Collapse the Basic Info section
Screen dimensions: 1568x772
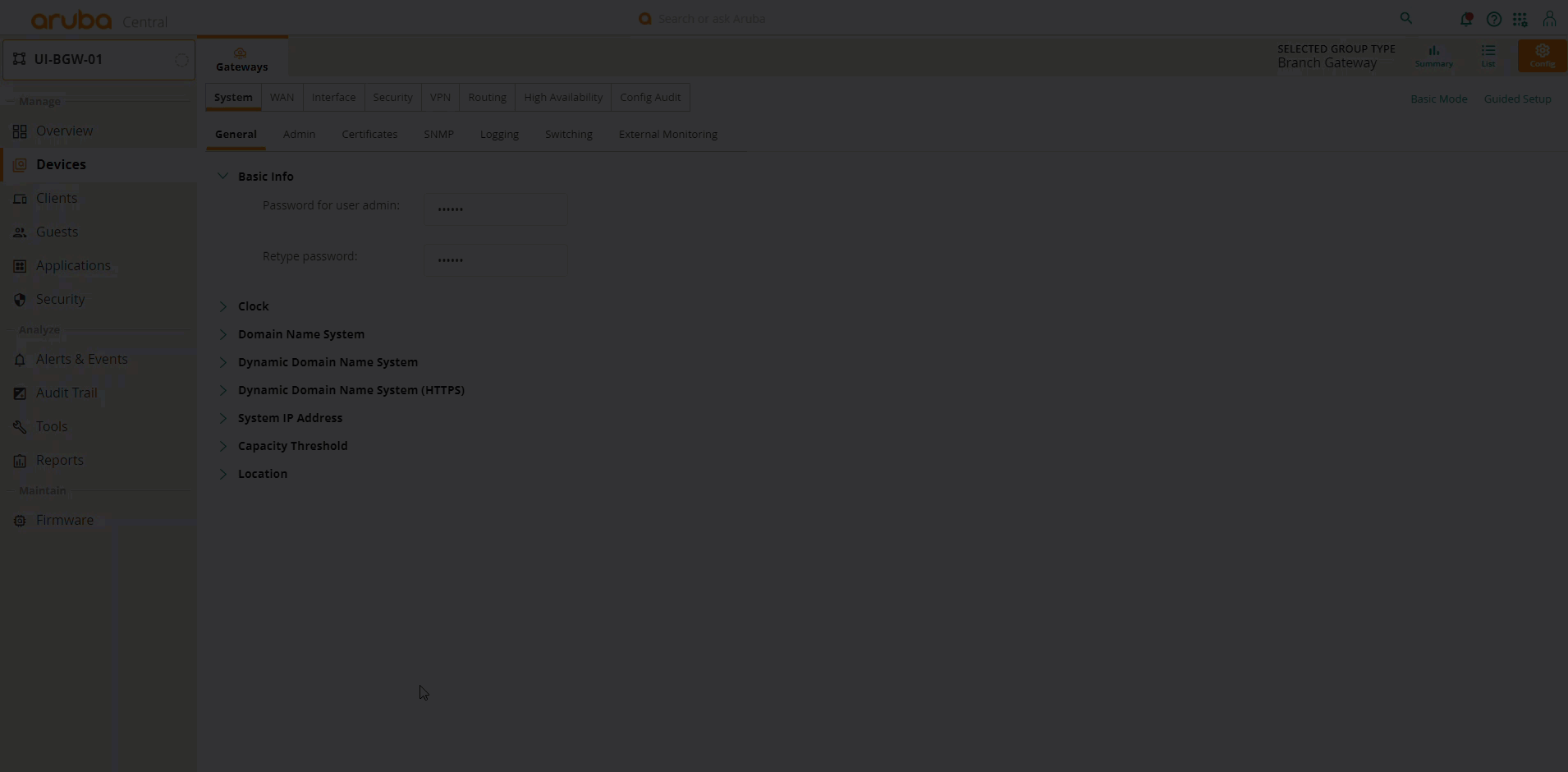point(222,176)
